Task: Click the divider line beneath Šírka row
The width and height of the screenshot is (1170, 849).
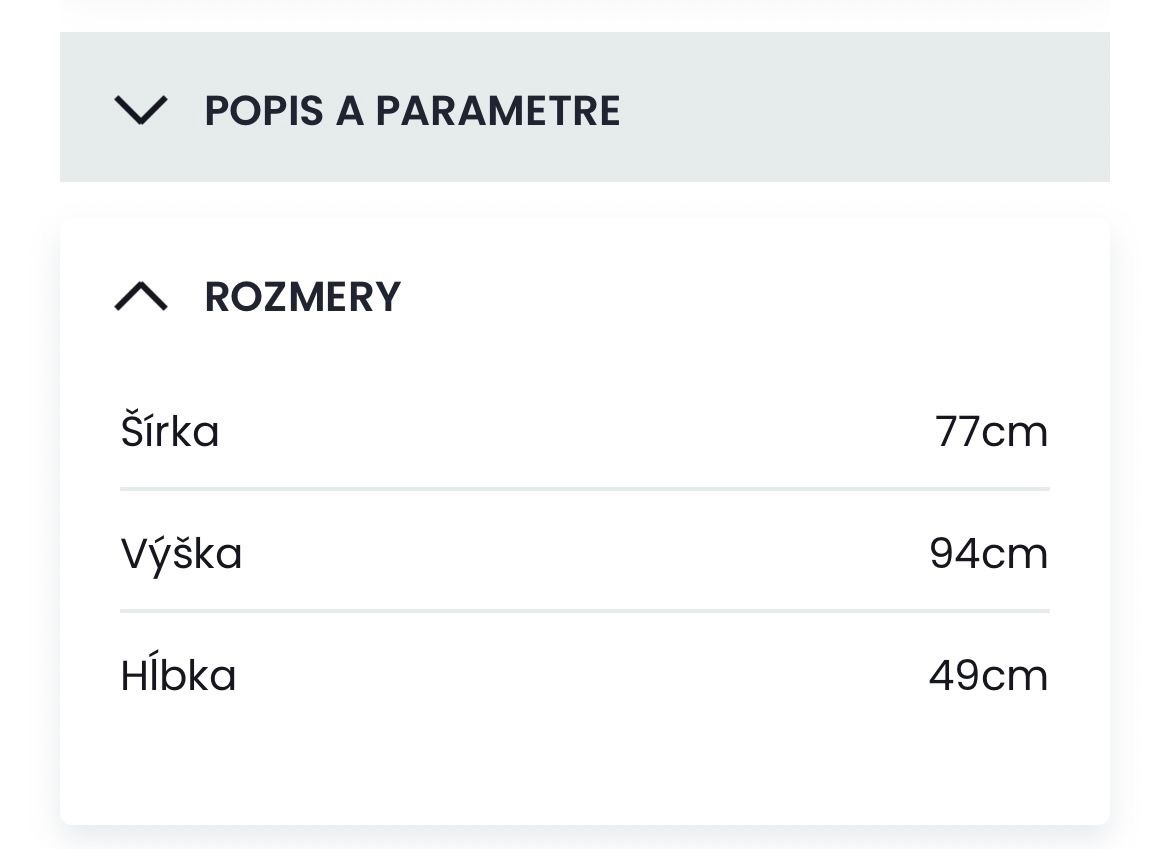Action: [585, 489]
